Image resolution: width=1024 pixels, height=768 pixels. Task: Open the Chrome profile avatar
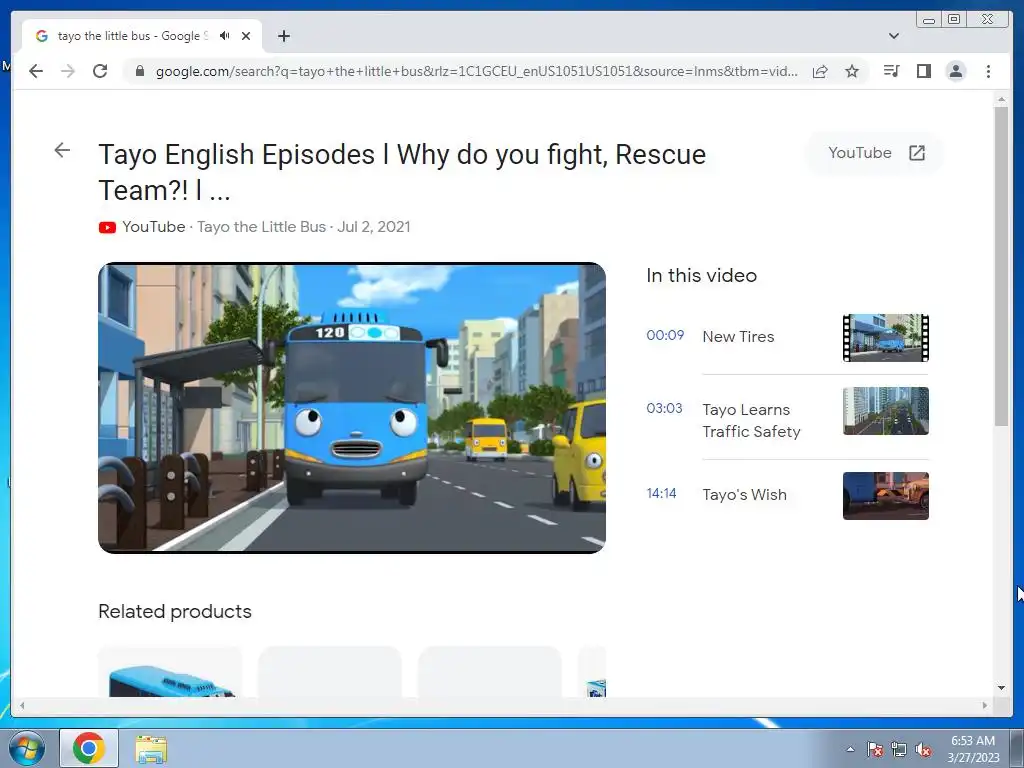pos(955,71)
